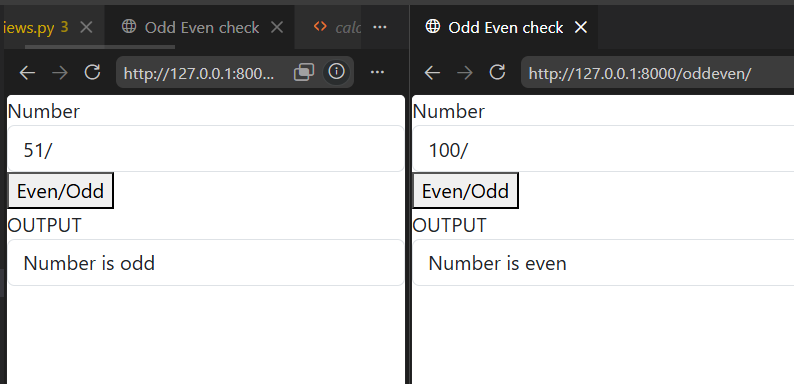Viewport: 794px width, 384px height.
Task: Click output field showing Number is odd
Action: [206, 262]
